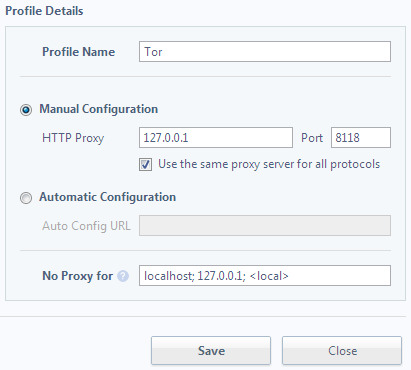The width and height of the screenshot is (411, 370).
Task: Open the No Proxy for help icon
Action: tap(123, 276)
